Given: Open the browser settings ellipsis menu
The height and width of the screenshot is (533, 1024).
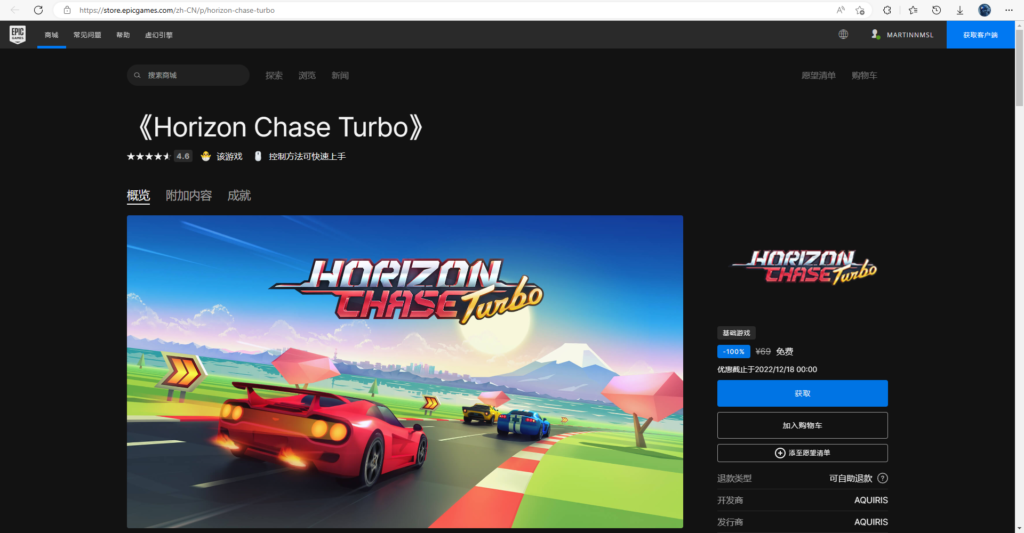Looking at the screenshot, I should click(x=1009, y=10).
